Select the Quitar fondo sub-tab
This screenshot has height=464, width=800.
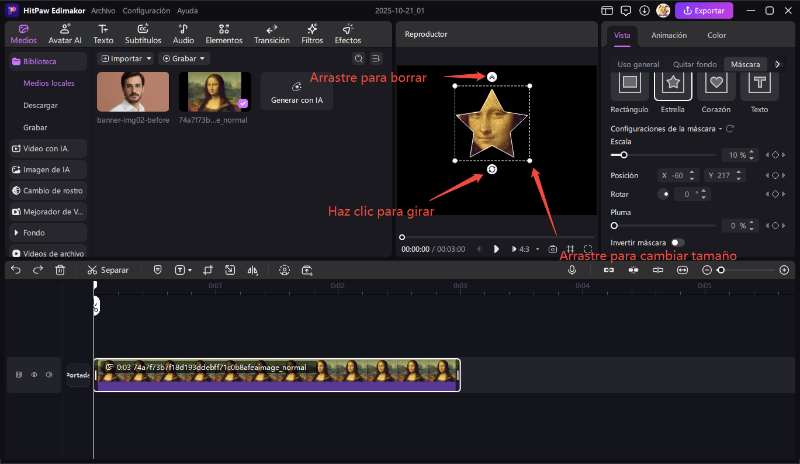pyautogui.click(x=694, y=64)
